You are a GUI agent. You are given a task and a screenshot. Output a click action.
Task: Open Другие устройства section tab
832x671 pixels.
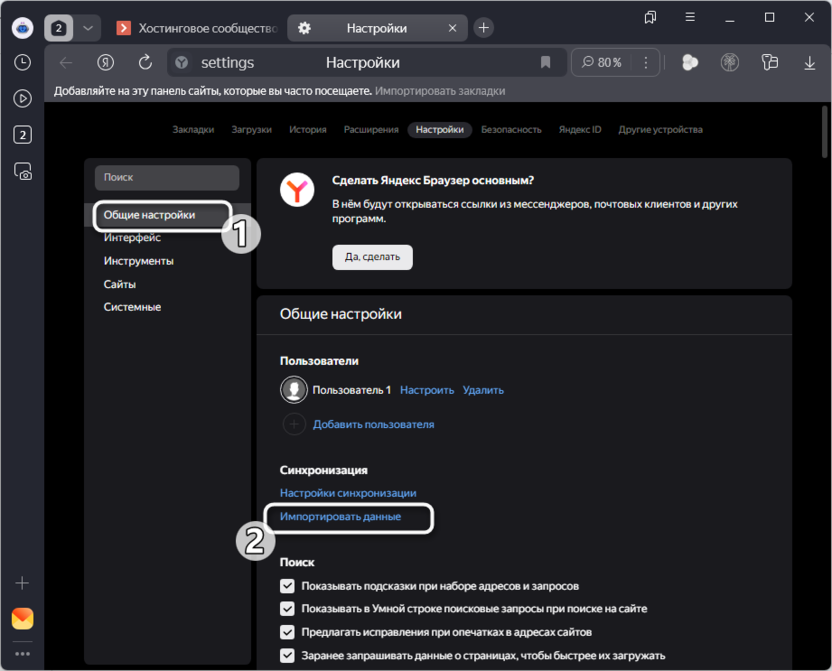point(660,129)
